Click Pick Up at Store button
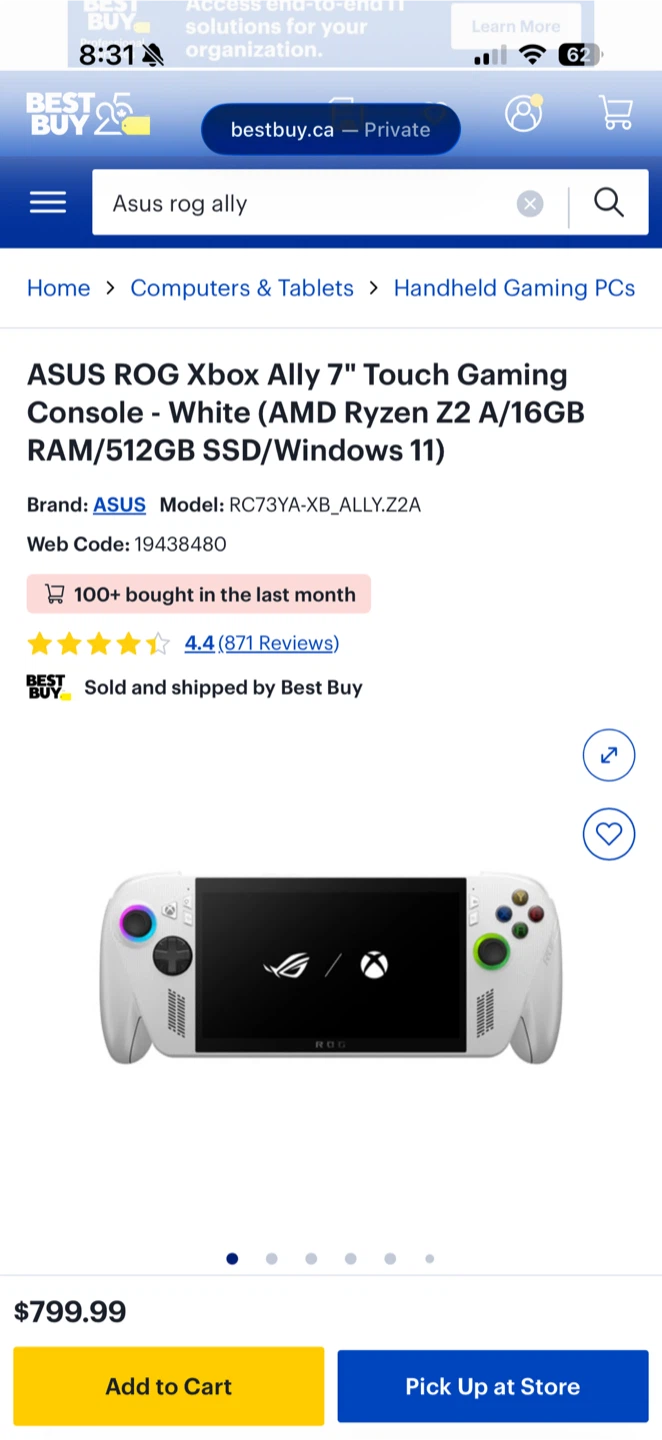662x1440 pixels. click(493, 1386)
